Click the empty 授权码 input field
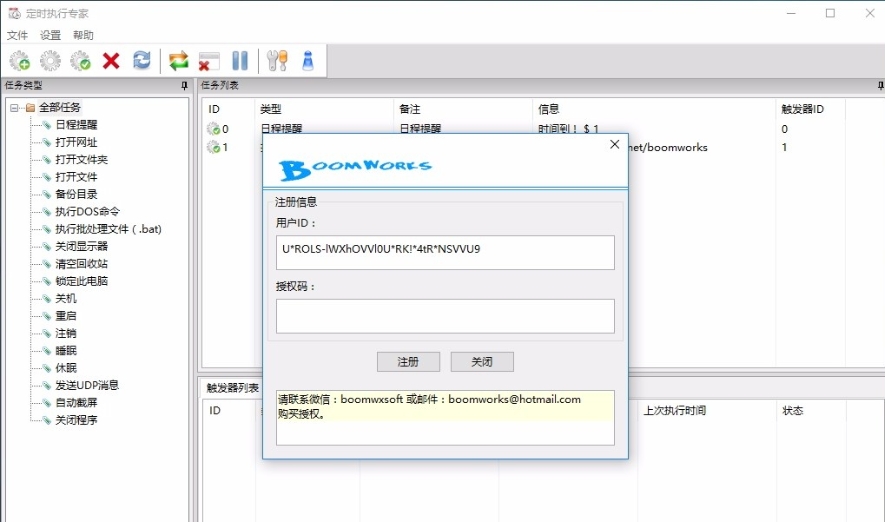This screenshot has width=885, height=522. 445,316
